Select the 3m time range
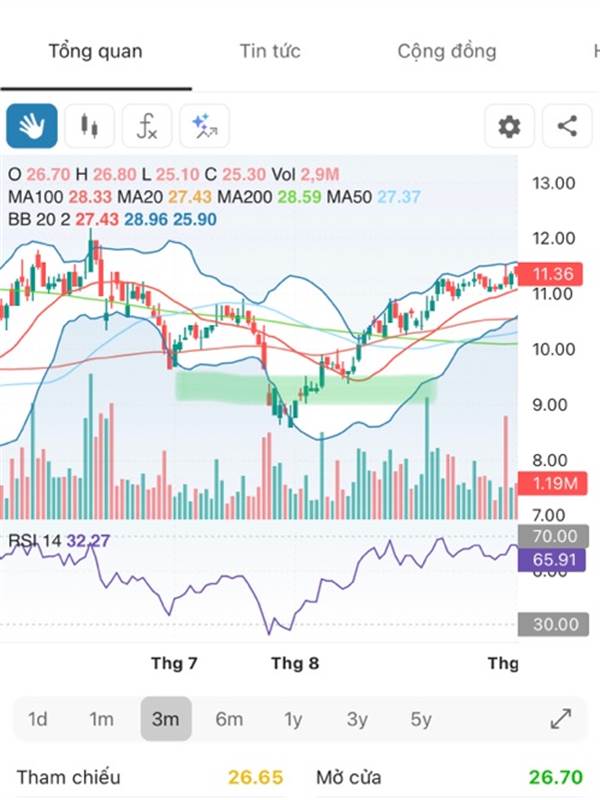 pos(165,719)
